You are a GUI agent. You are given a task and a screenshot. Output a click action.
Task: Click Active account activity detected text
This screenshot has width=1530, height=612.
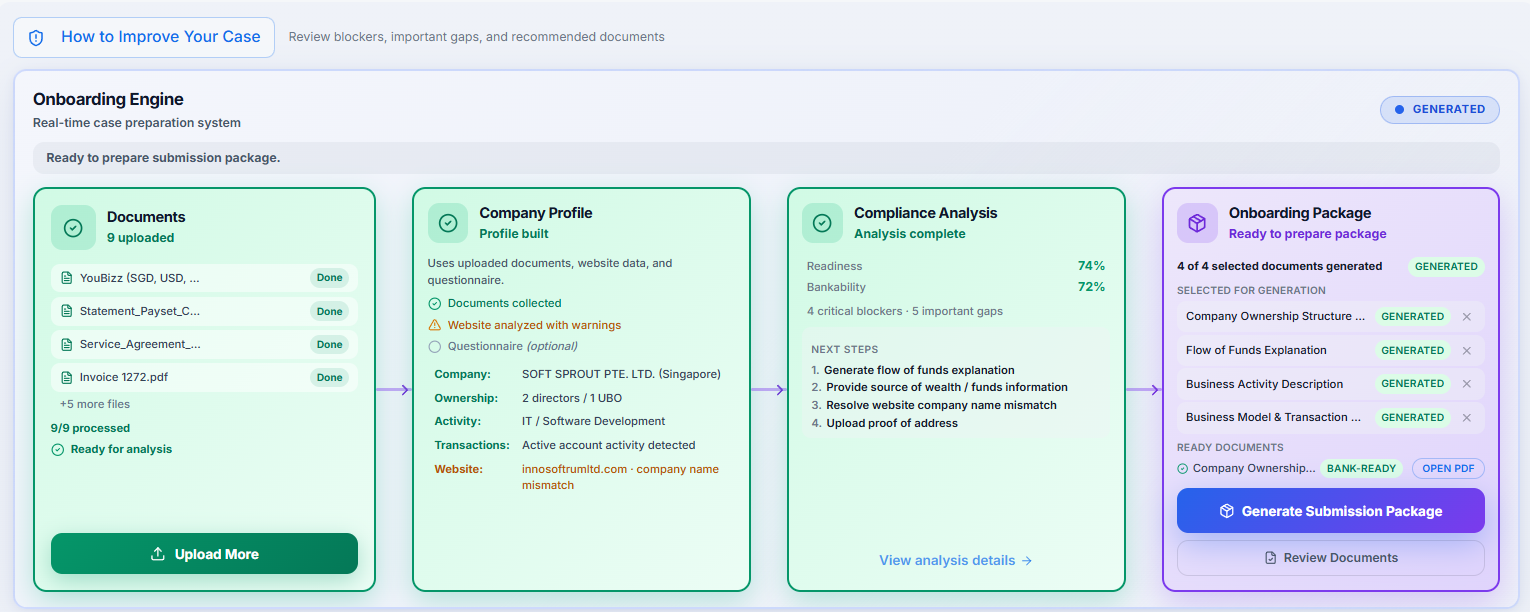pos(608,445)
